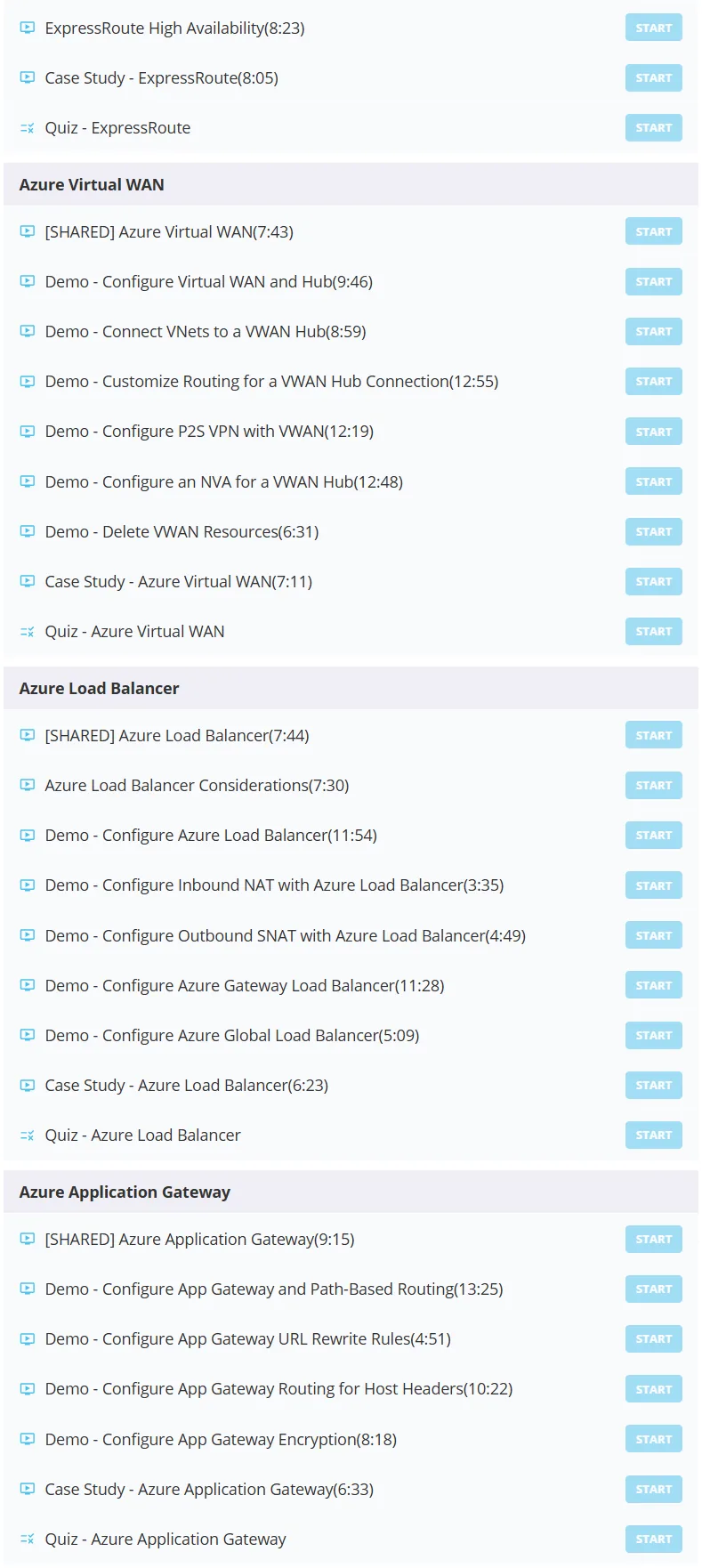The height and width of the screenshot is (1568, 702).
Task: Click quiz icon beside Quiz - ExpressRoute
Action: point(28,128)
